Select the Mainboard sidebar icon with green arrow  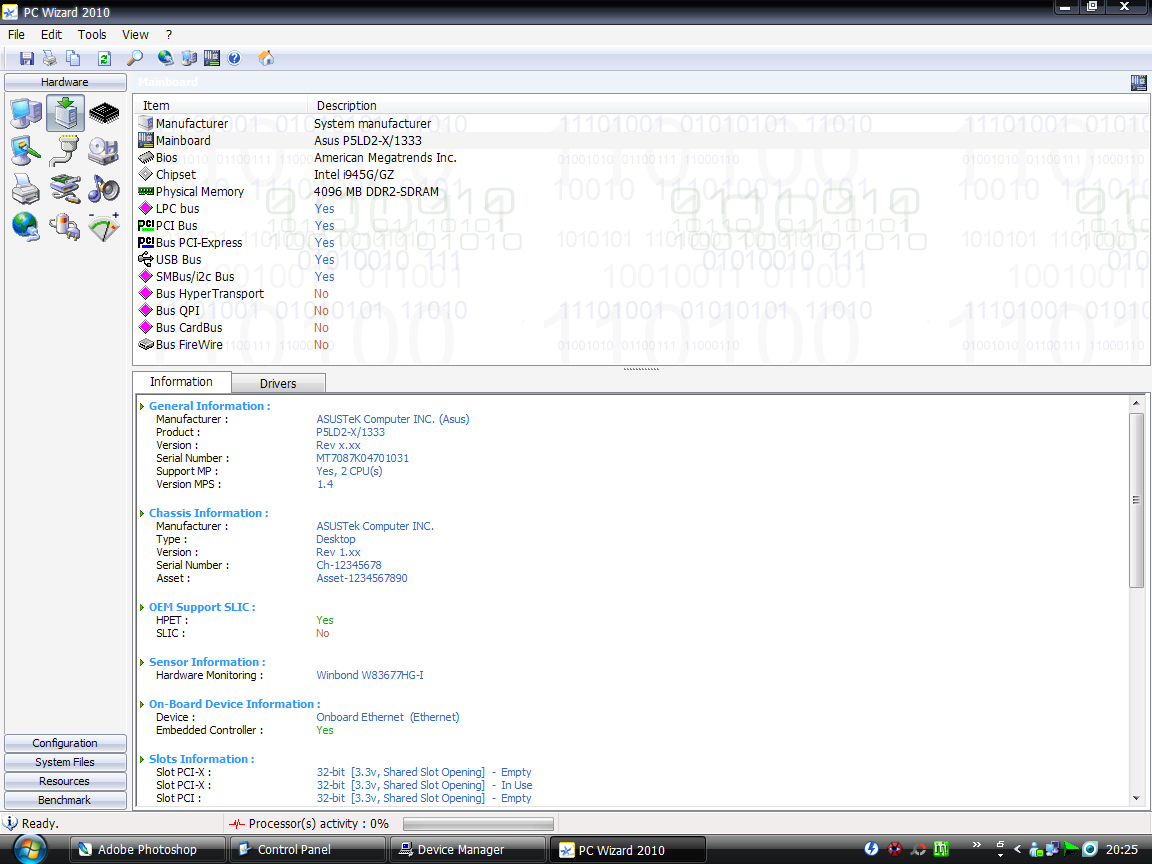[x=65, y=113]
